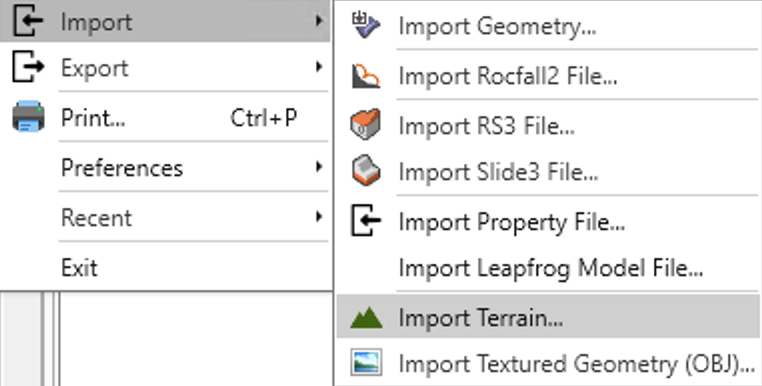Expand the Export submenu arrow
This screenshot has height=386, width=762.
pos(319,67)
